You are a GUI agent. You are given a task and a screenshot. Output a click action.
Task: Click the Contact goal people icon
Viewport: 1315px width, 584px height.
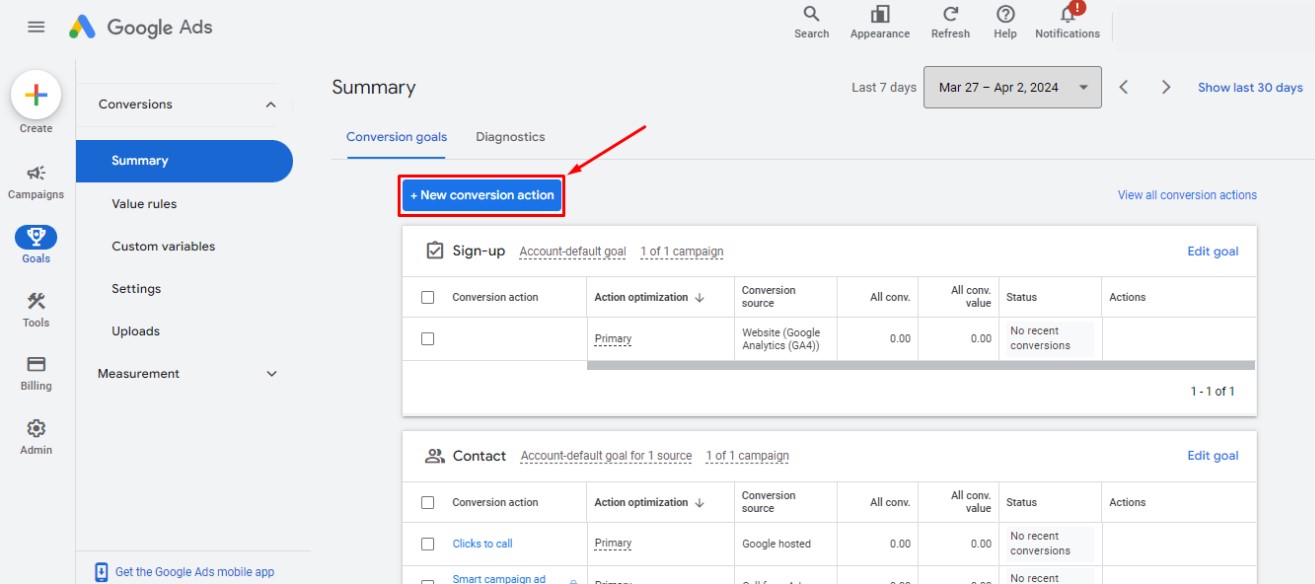(434, 456)
